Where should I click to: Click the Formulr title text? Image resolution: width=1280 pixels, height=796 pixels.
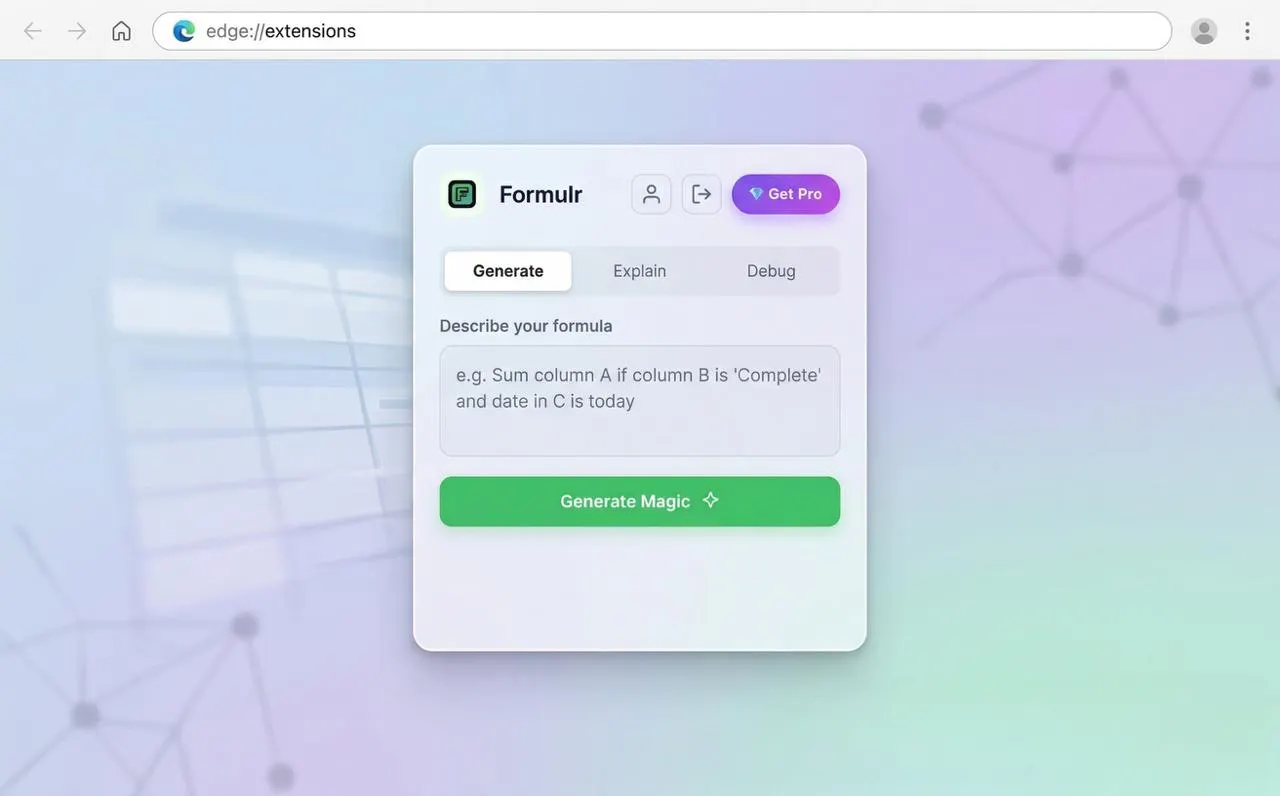pyautogui.click(x=541, y=194)
